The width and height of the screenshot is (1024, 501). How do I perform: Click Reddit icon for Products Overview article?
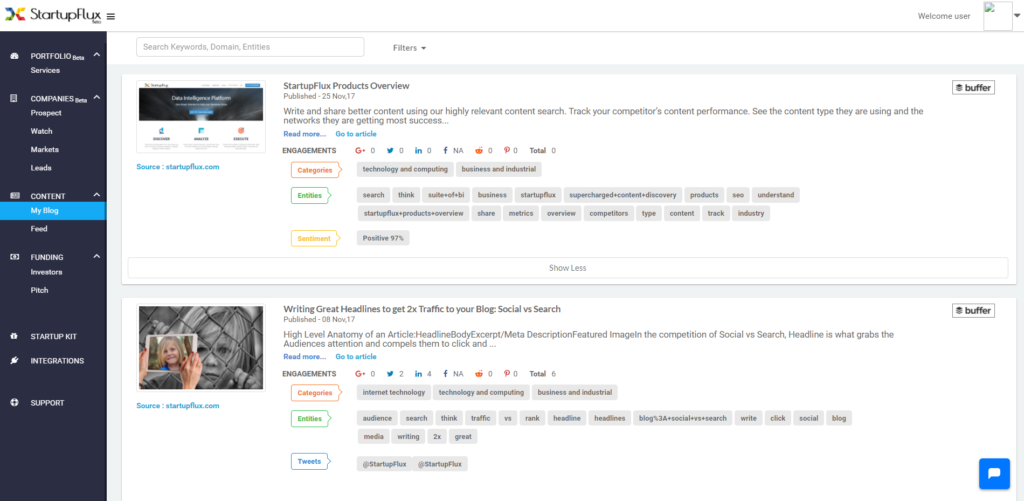tap(479, 151)
